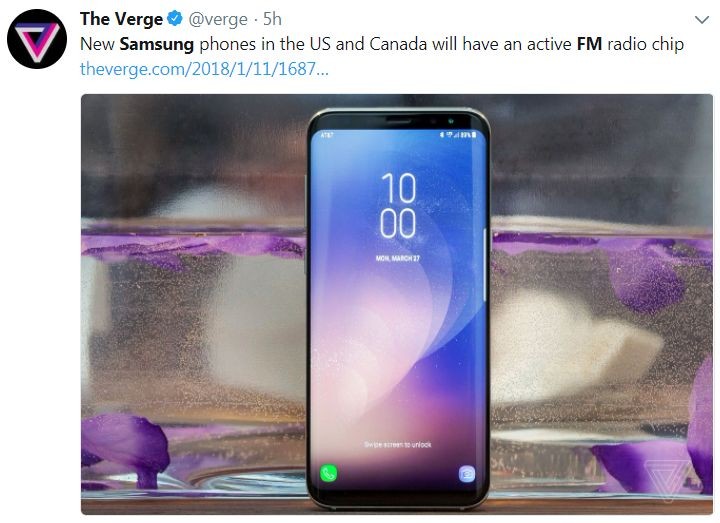Screen dimensions: 720x523
Task: Click the MON, MARCH 27 date text
Action: (x=398, y=259)
